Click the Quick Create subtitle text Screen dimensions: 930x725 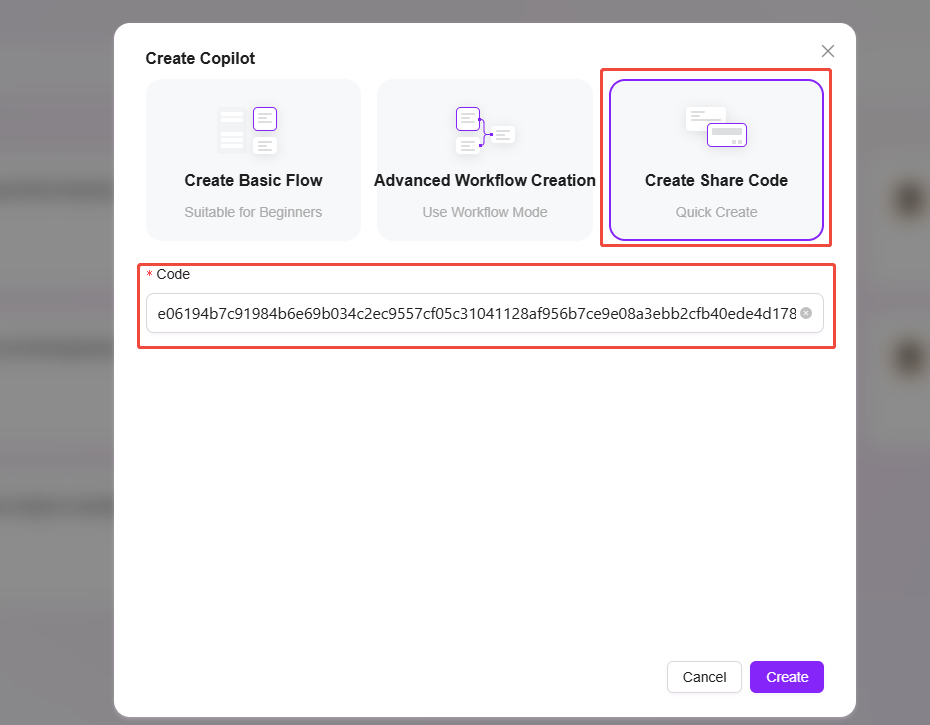click(716, 212)
